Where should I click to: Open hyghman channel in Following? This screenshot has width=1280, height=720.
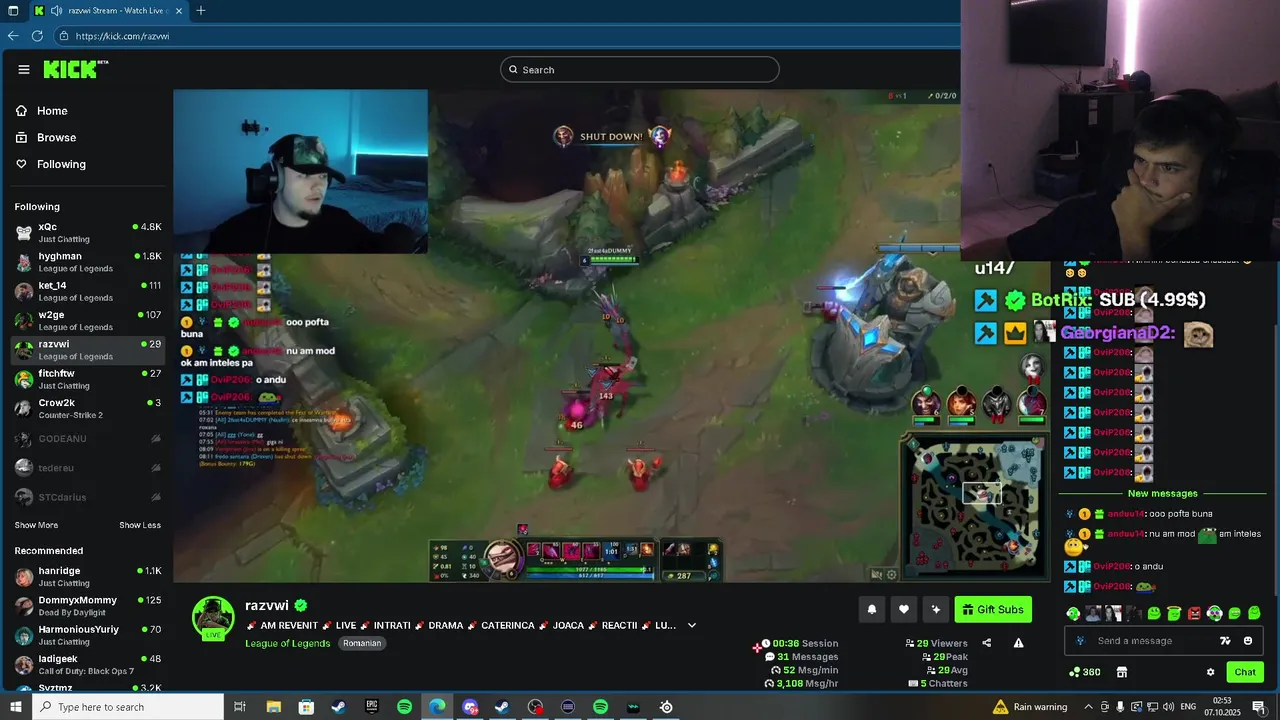point(88,262)
